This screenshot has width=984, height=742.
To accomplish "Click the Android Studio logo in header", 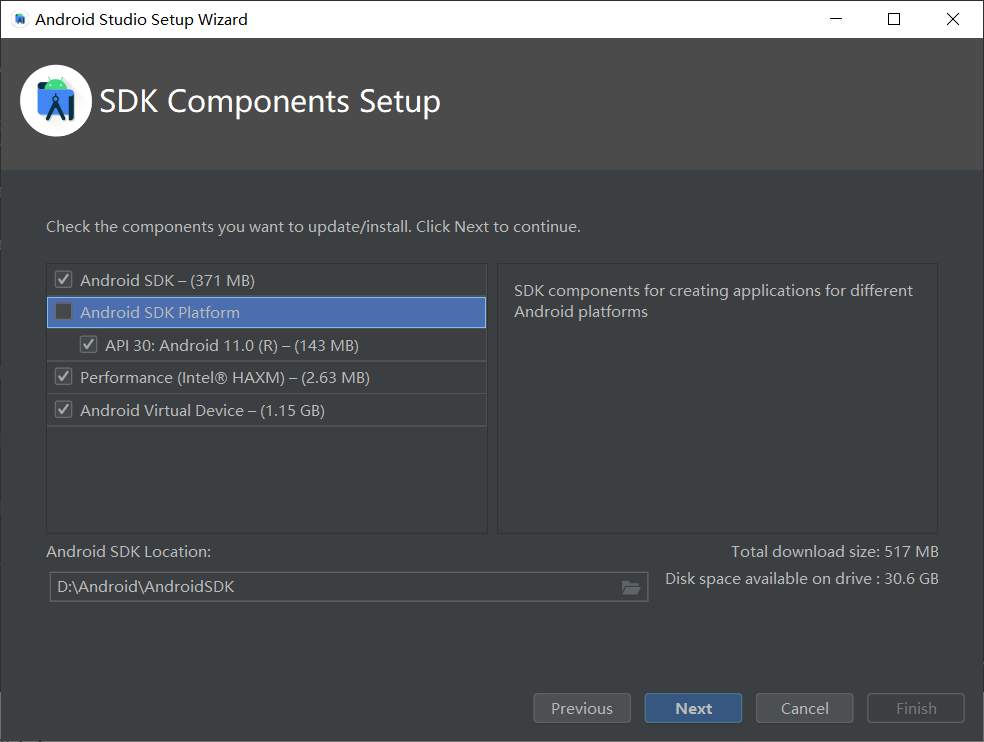I will 56,100.
